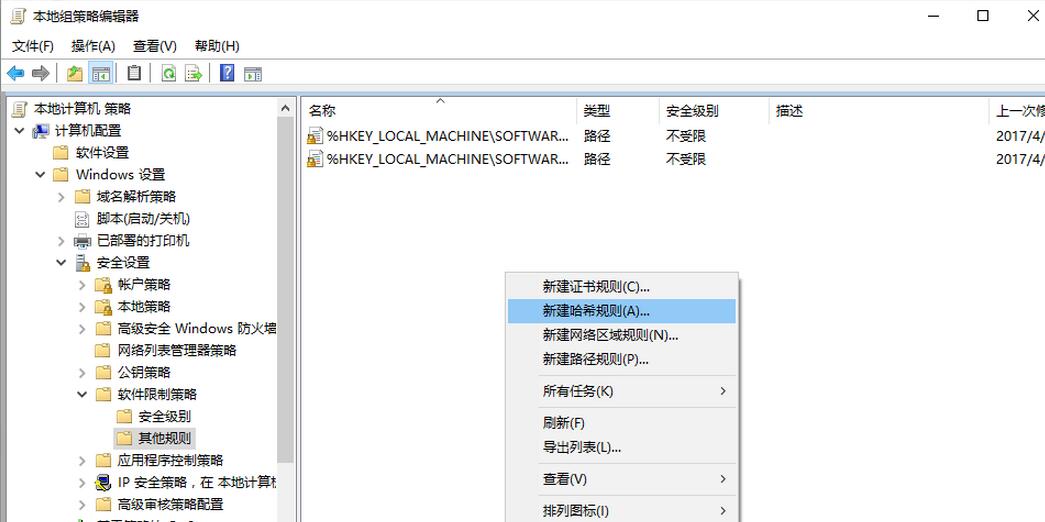The width and height of the screenshot is (1045, 522).
Task: Click the lock icon next to 安全设置
Action: (83, 263)
